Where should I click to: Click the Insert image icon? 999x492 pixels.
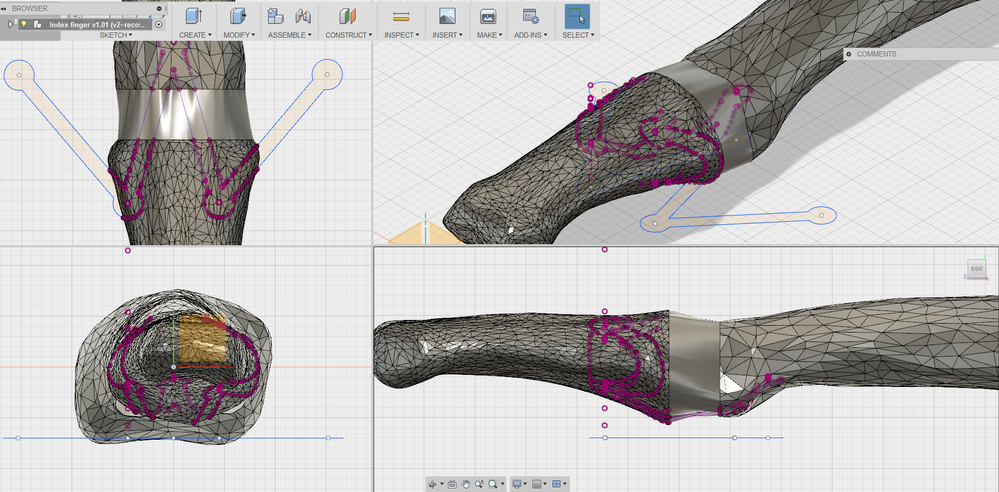coord(447,16)
